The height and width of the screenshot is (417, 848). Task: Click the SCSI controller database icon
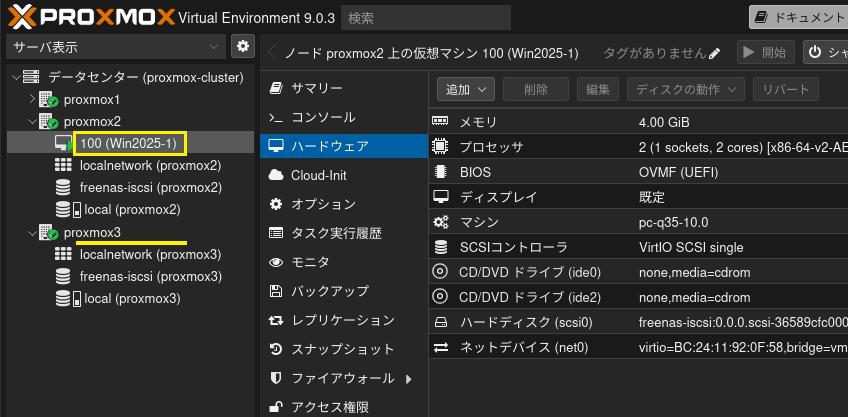click(x=441, y=247)
